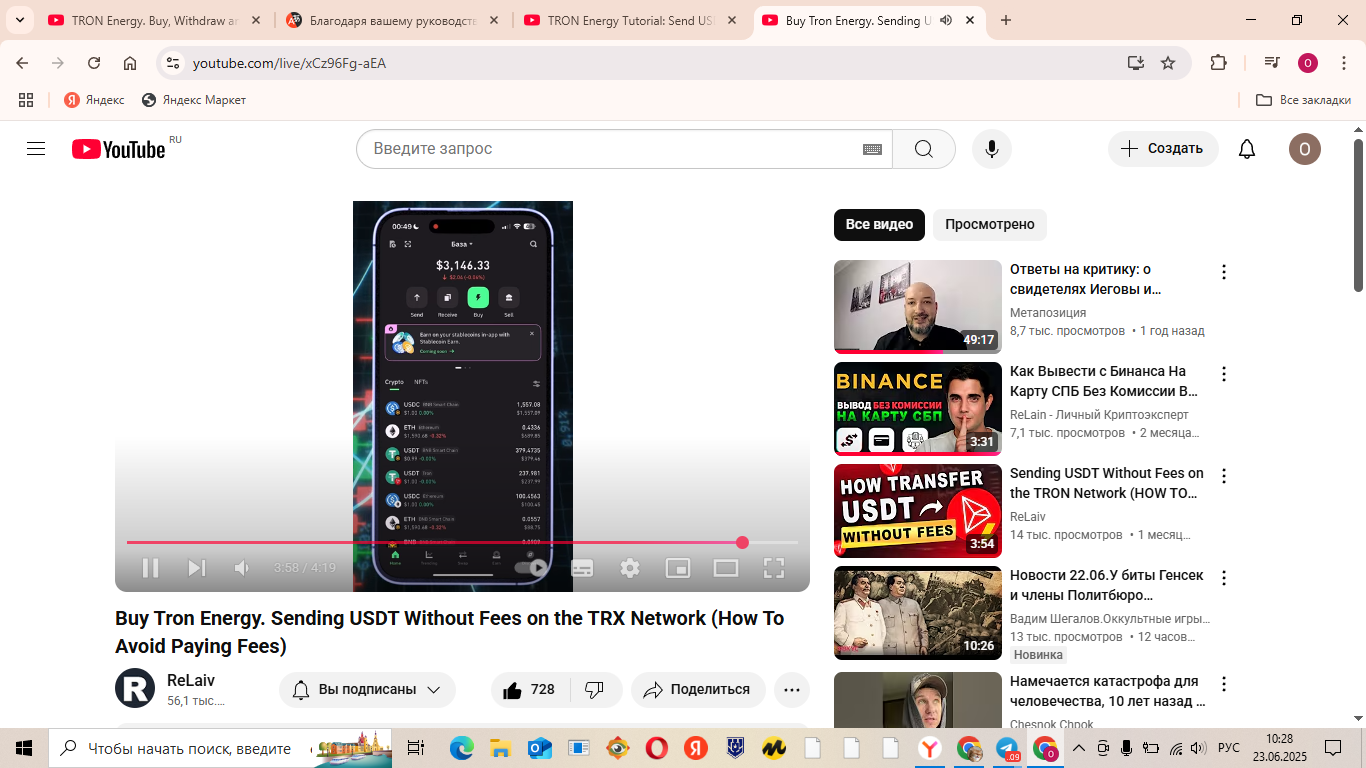The image size is (1366, 768).
Task: Go to YouTube home via logo
Action: coord(118,149)
